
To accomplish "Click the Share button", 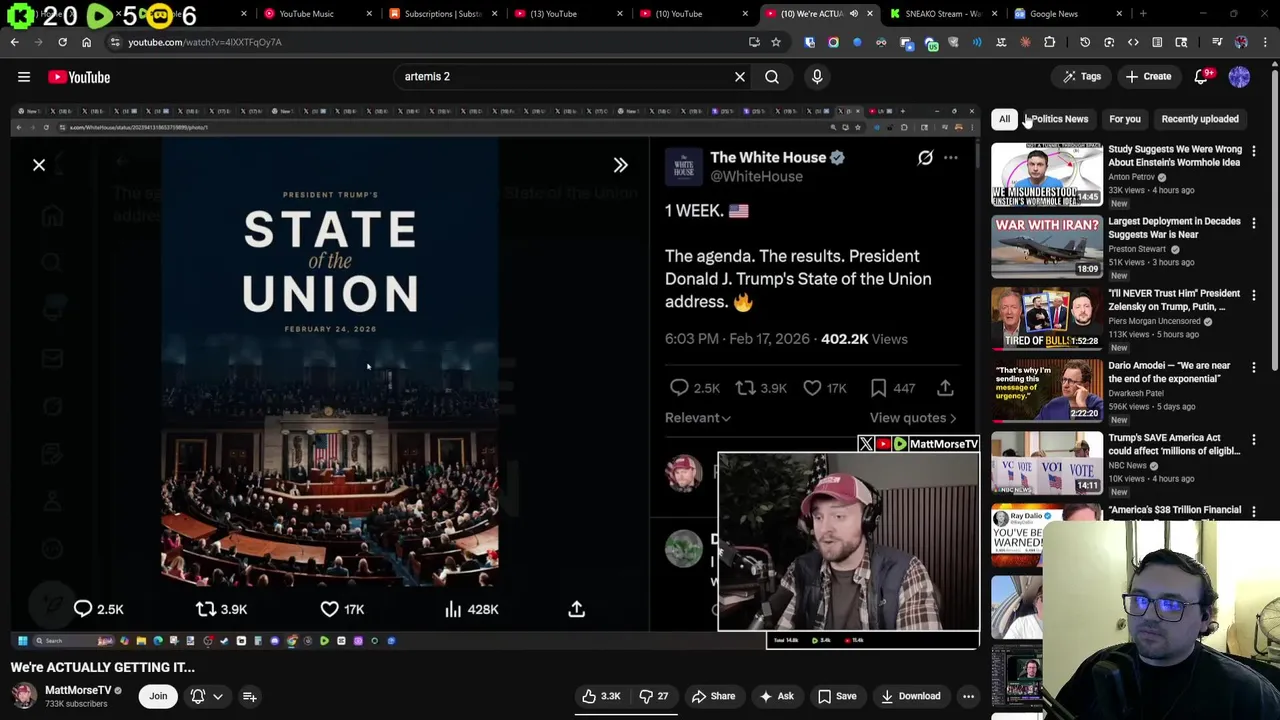I will pos(714,696).
